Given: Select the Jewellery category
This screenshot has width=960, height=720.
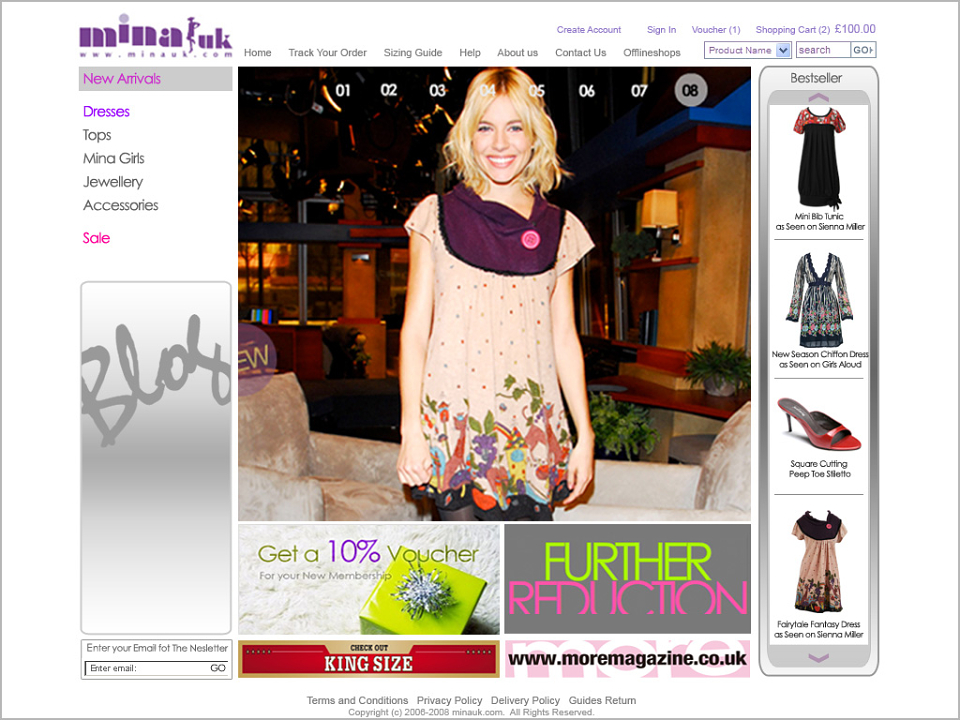Looking at the screenshot, I should 113,182.
